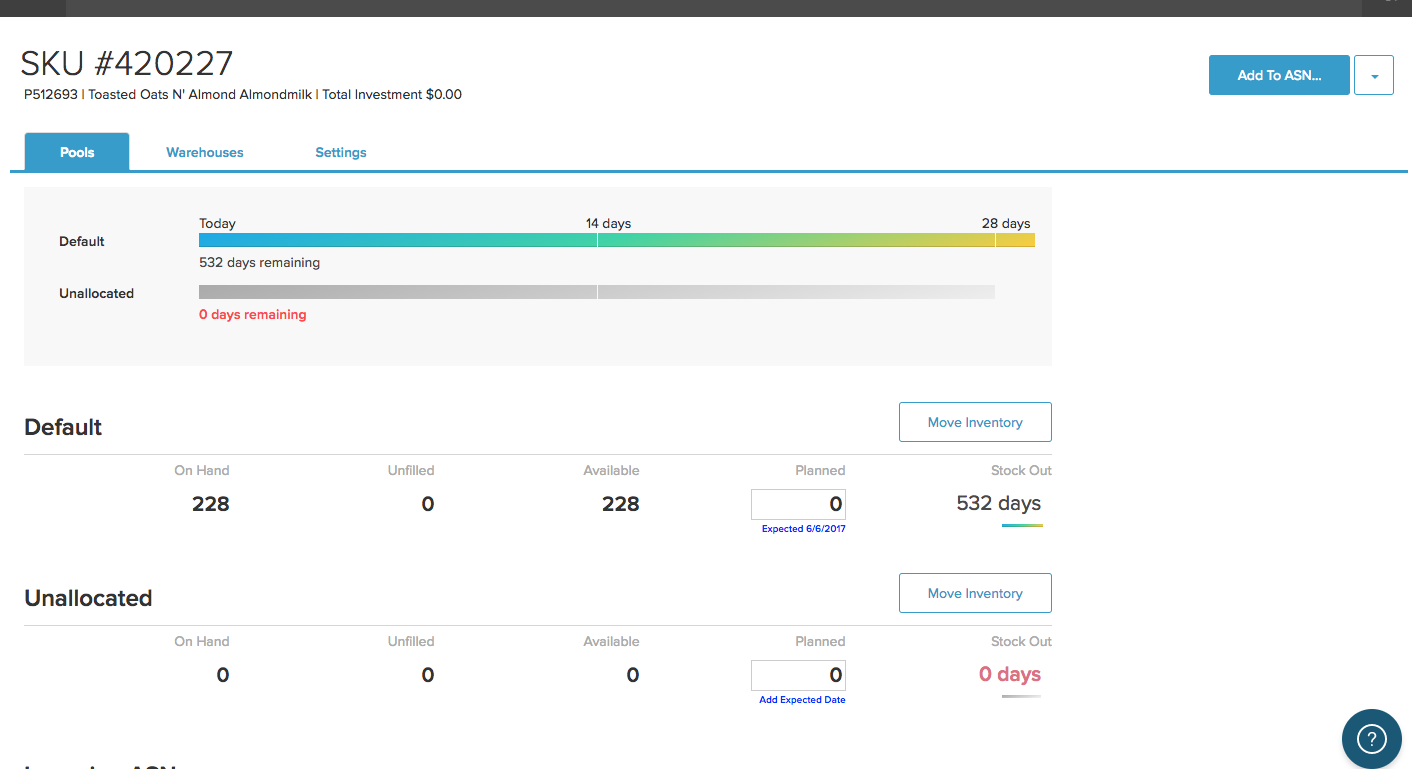Select the Pools tab

77,152
